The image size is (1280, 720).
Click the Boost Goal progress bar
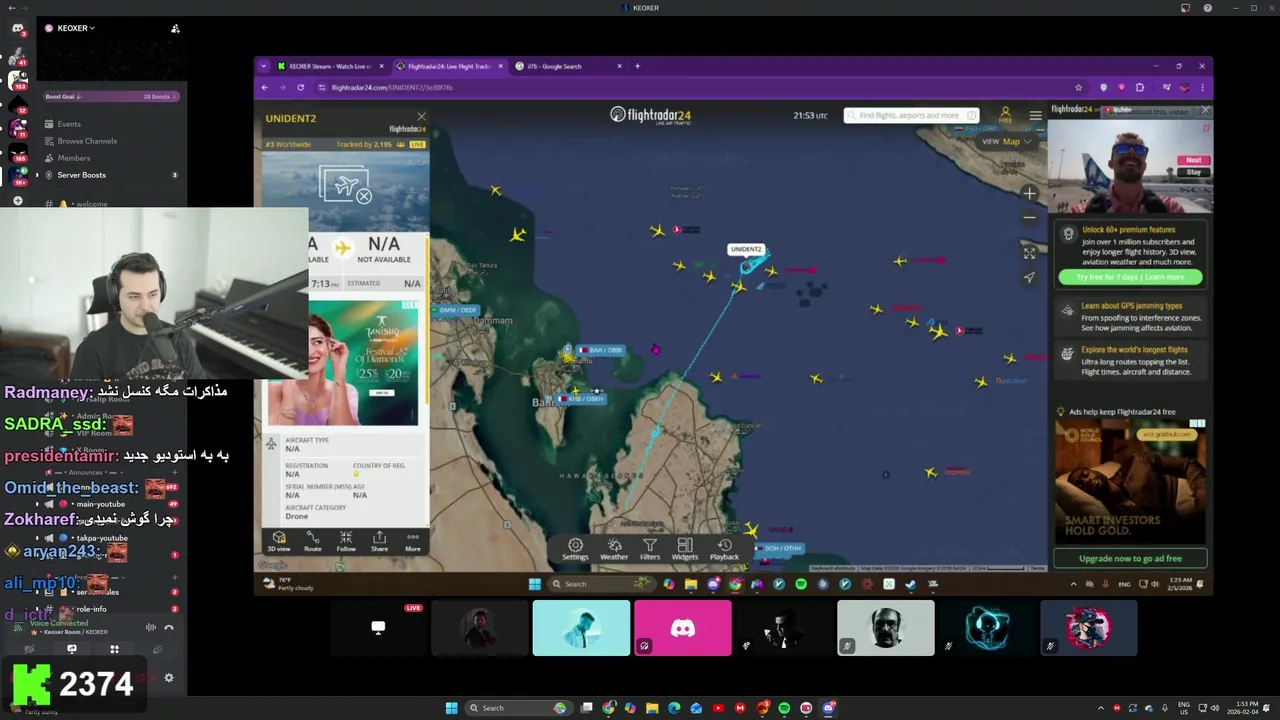[x=111, y=97]
